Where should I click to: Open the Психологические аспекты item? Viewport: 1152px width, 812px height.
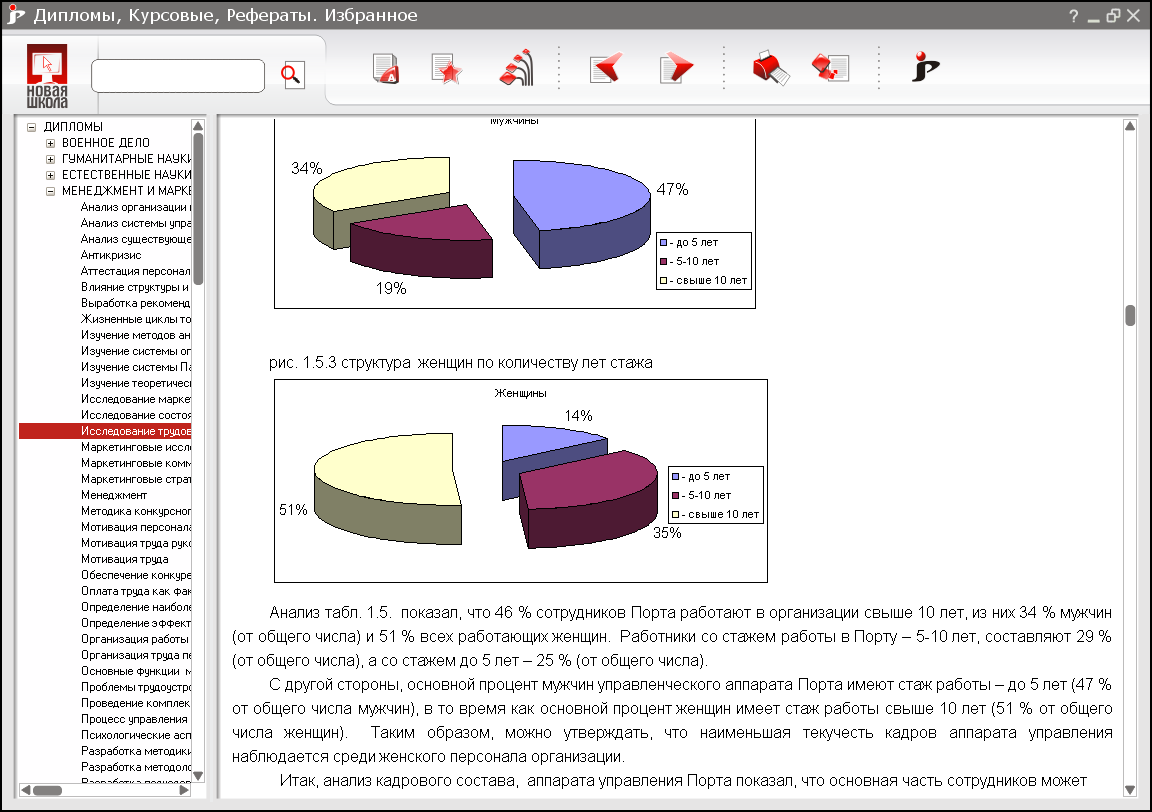click(x=135, y=735)
